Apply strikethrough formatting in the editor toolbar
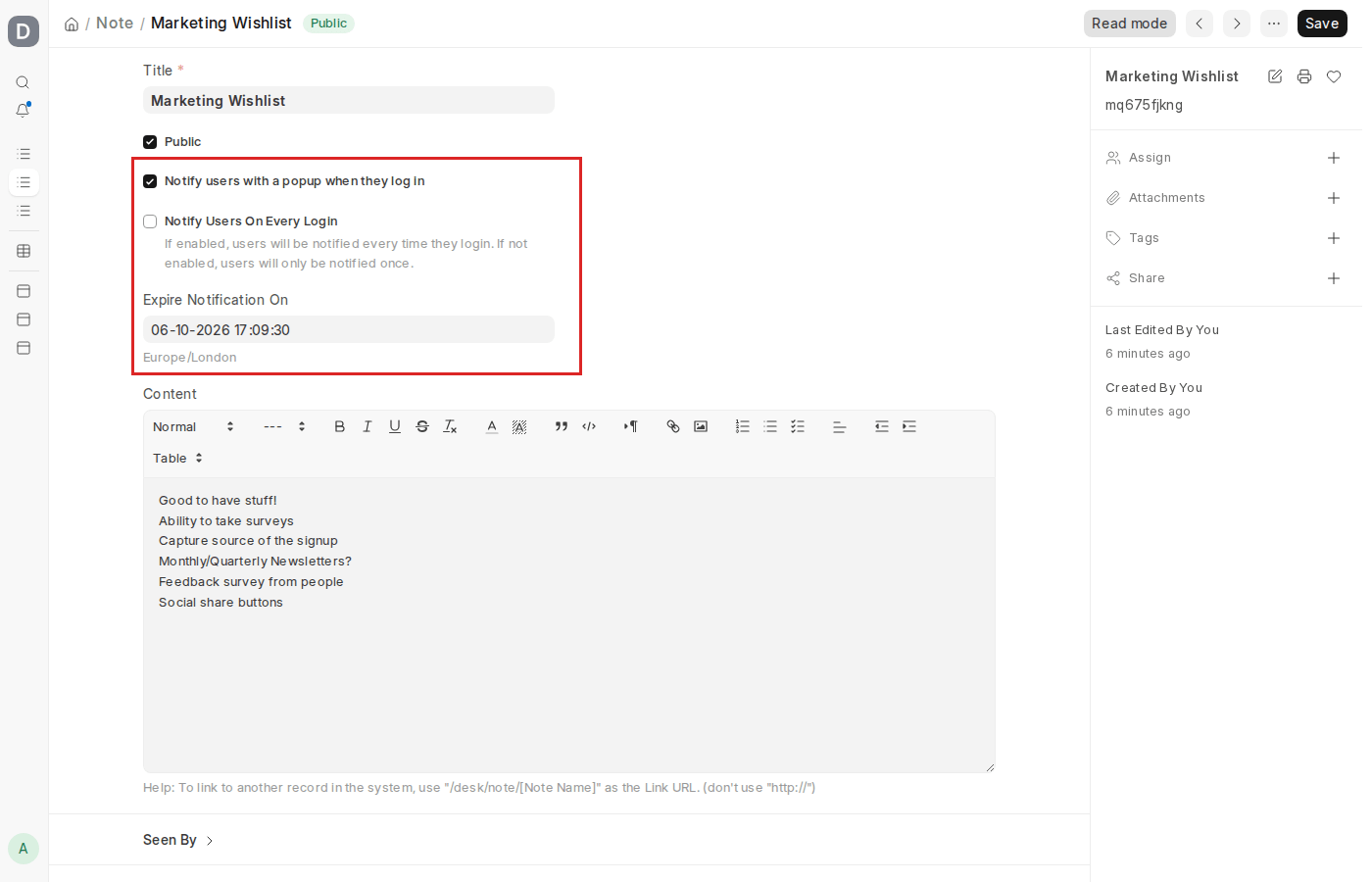Image resolution: width=1372 pixels, height=882 pixels. 422,426
